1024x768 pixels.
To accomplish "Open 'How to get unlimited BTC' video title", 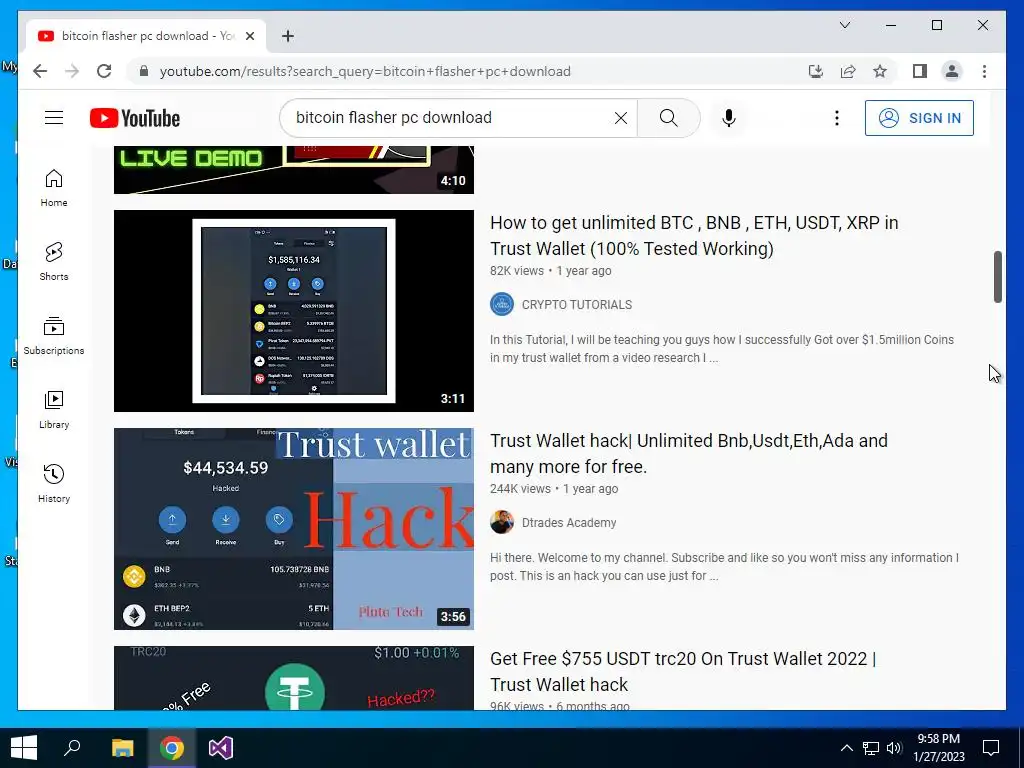I will click(x=694, y=236).
